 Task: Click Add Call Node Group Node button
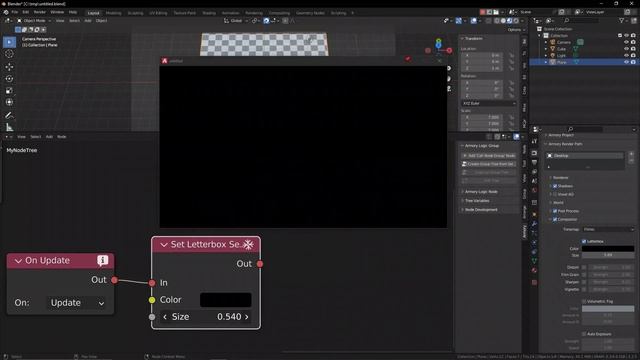tap(489, 156)
